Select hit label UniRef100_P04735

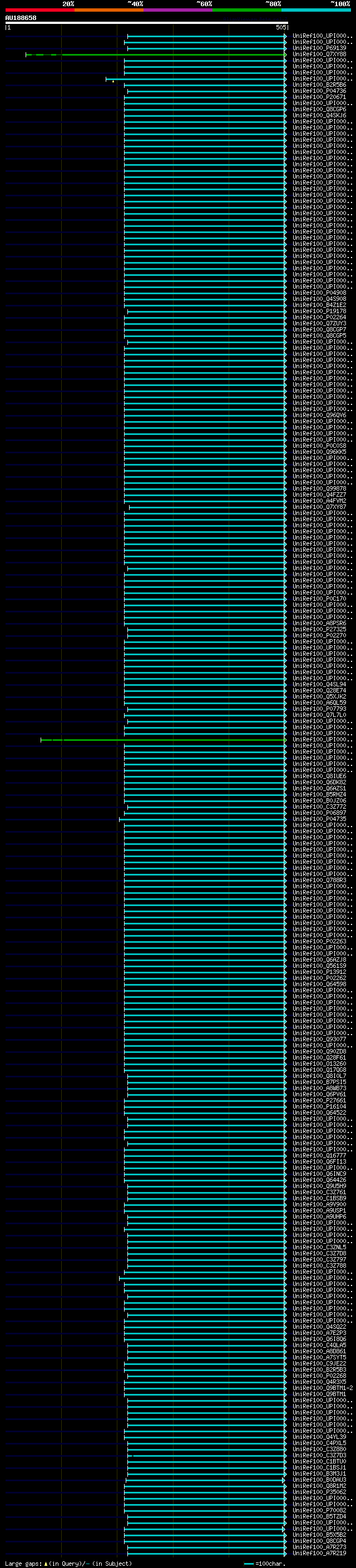click(319, 819)
